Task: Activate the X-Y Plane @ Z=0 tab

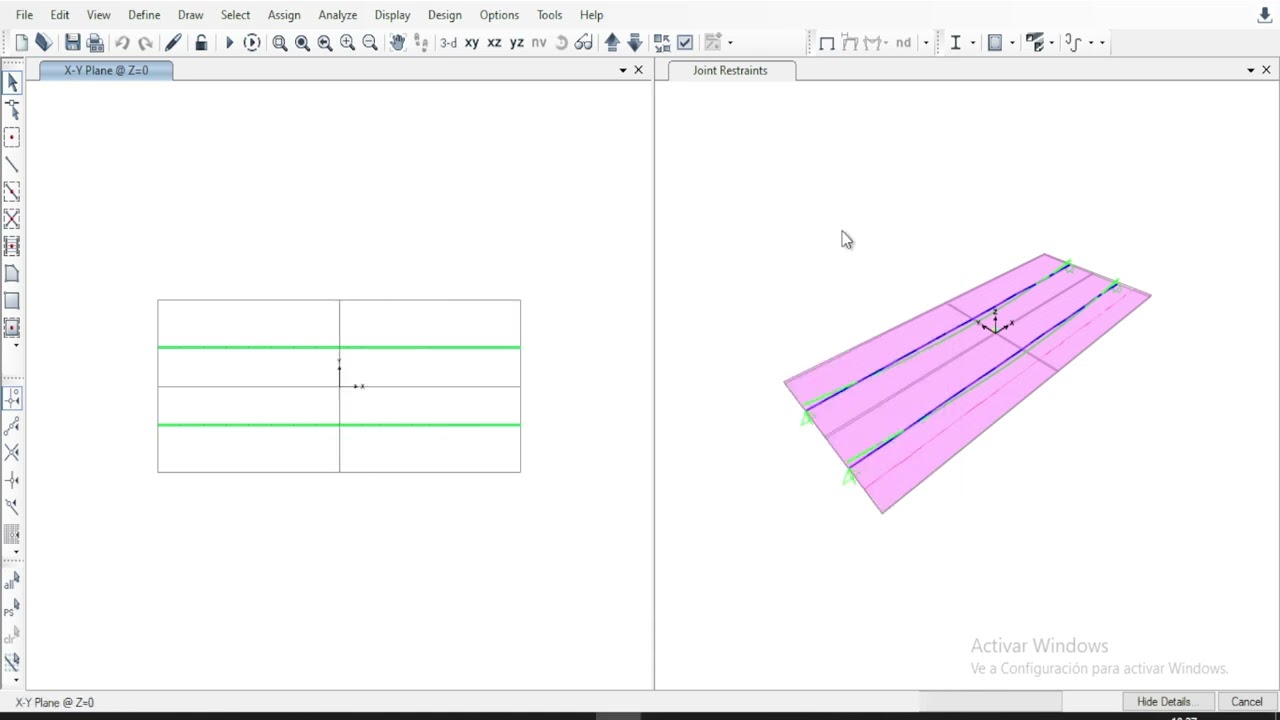Action: pyautogui.click(x=106, y=70)
